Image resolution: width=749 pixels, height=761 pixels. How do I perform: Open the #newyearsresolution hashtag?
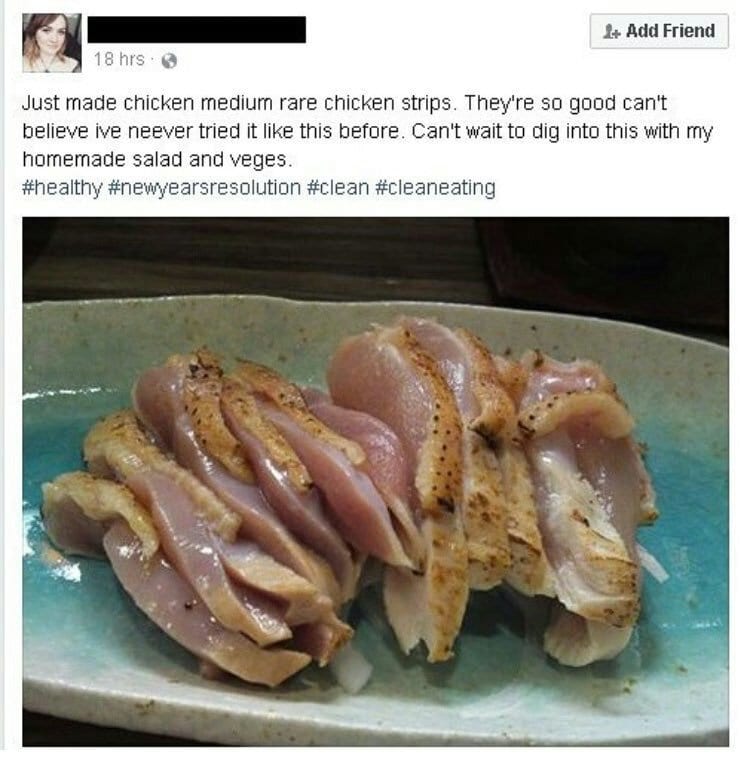(x=204, y=187)
